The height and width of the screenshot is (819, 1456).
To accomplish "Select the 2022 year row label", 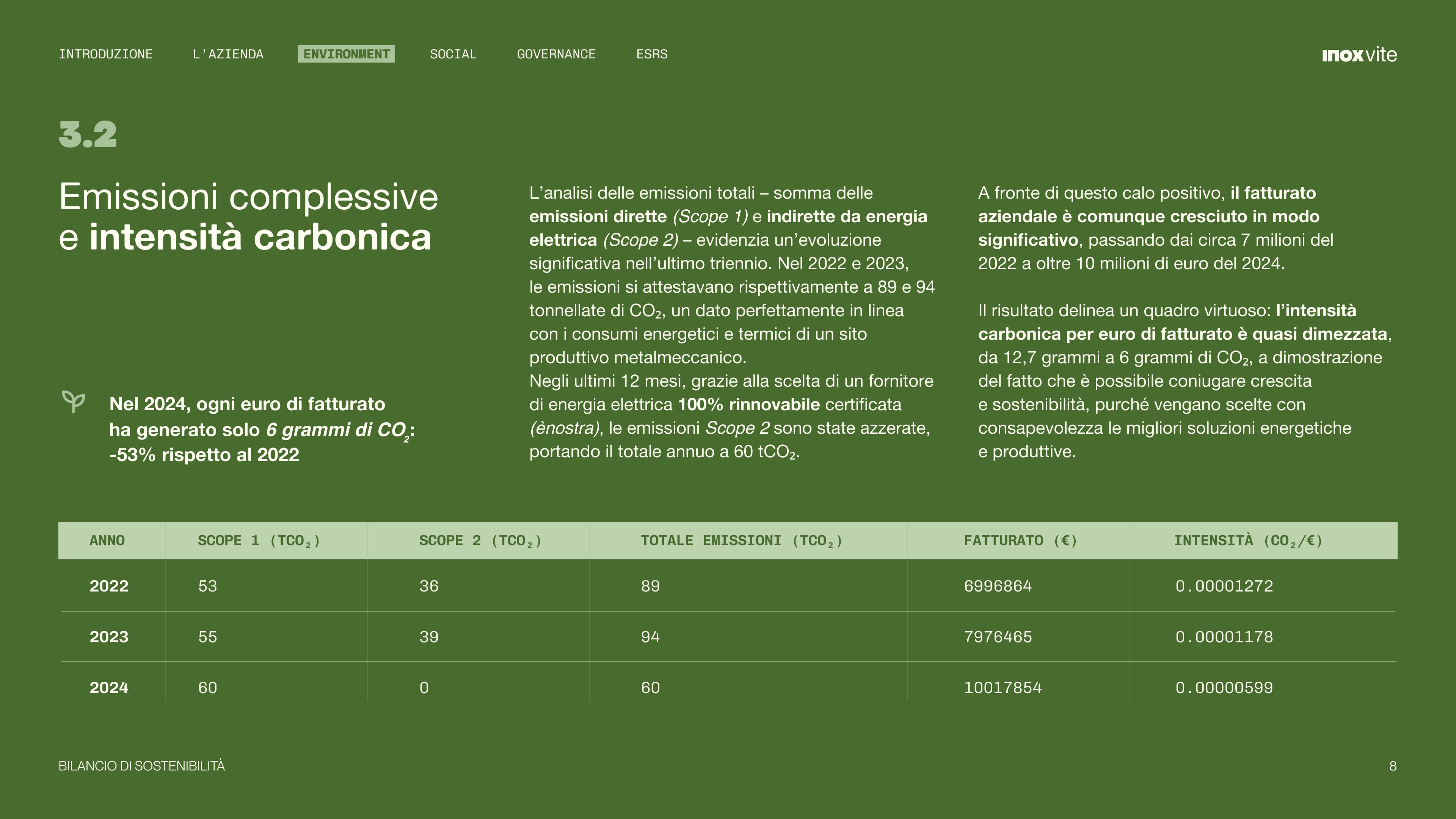I will point(109,585).
